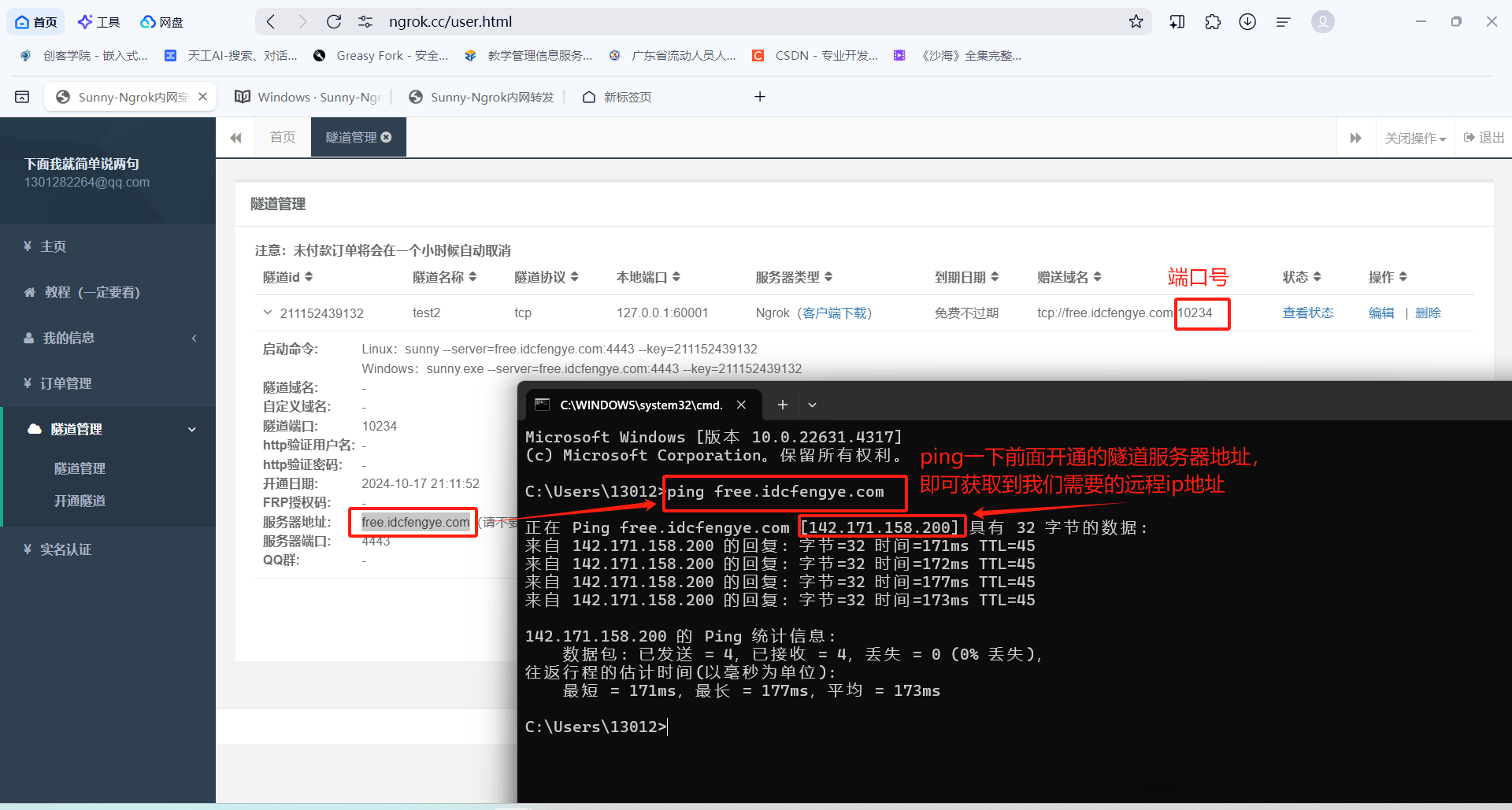Open 首页 in browser top bar
Image resolution: width=1512 pixels, height=810 pixels.
36,22
